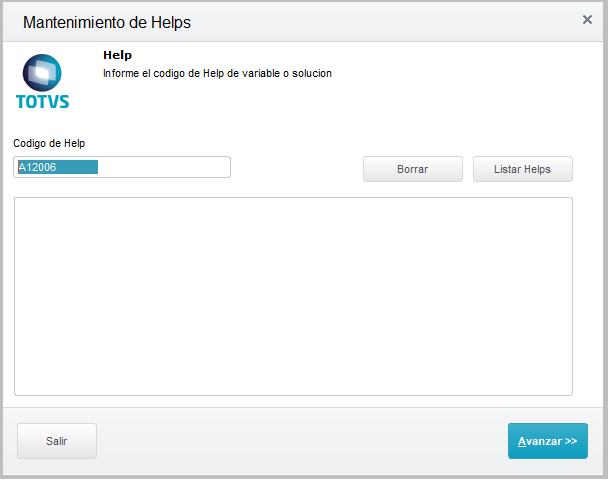Click the 'Help' heading text
Viewport: 608px width, 482px height.
point(117,55)
